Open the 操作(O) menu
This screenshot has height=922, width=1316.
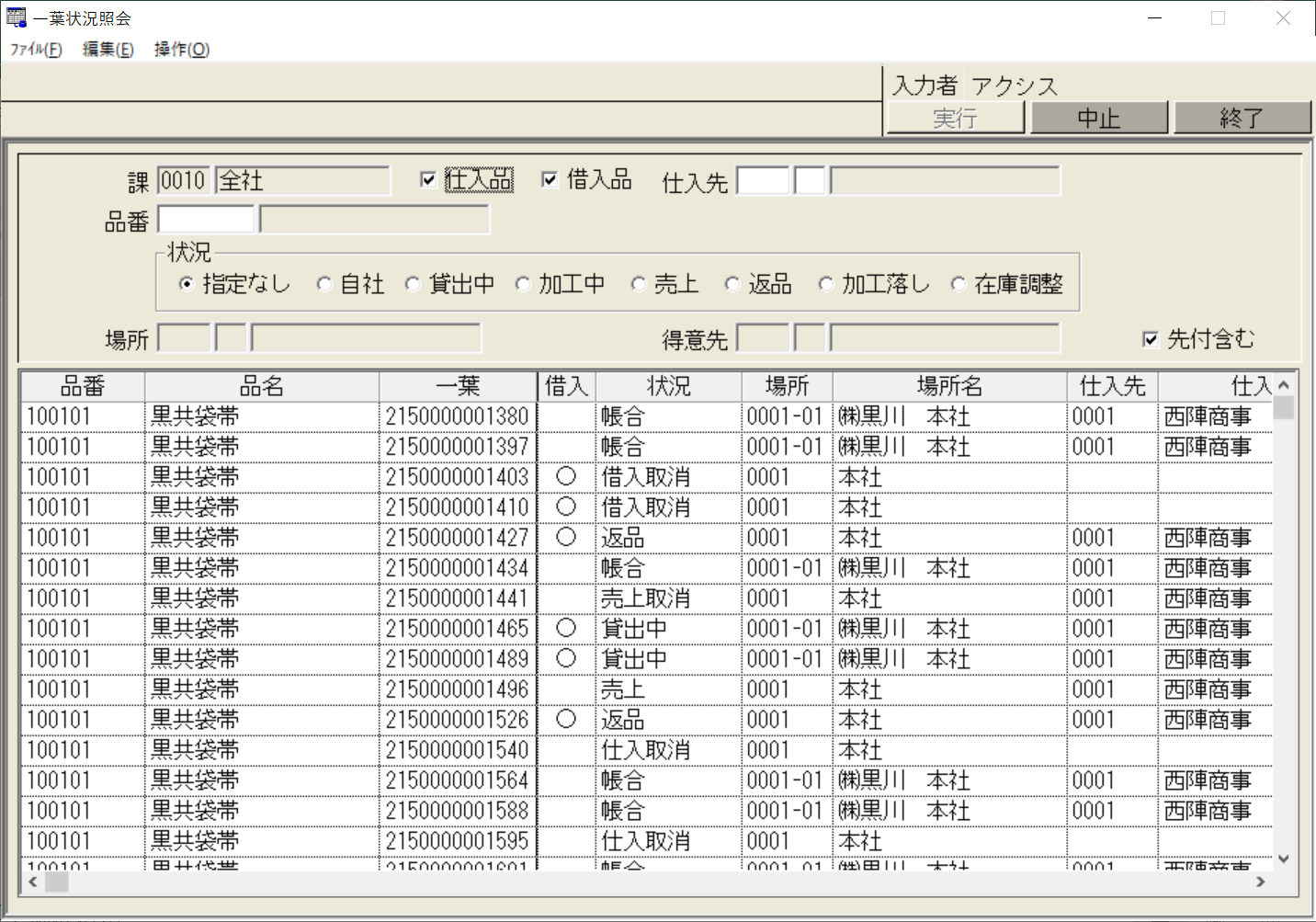(x=181, y=50)
